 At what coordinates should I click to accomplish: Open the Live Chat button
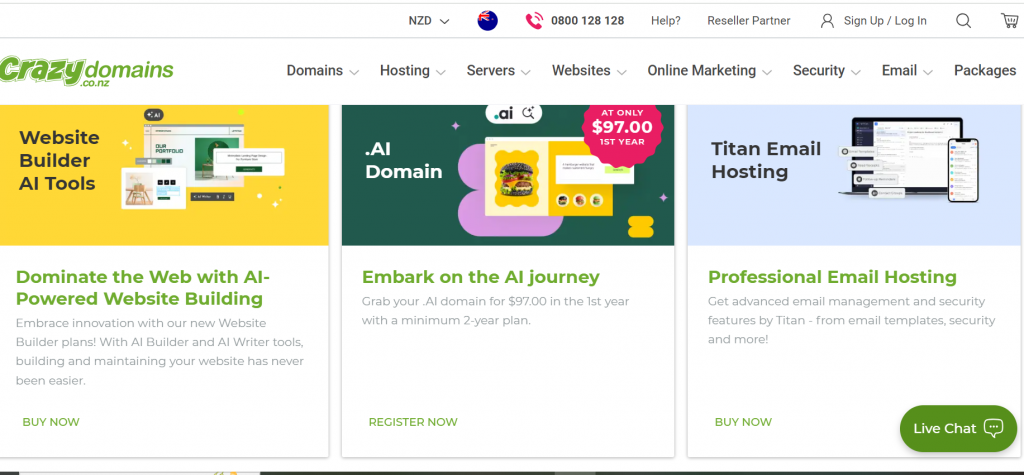coord(958,429)
